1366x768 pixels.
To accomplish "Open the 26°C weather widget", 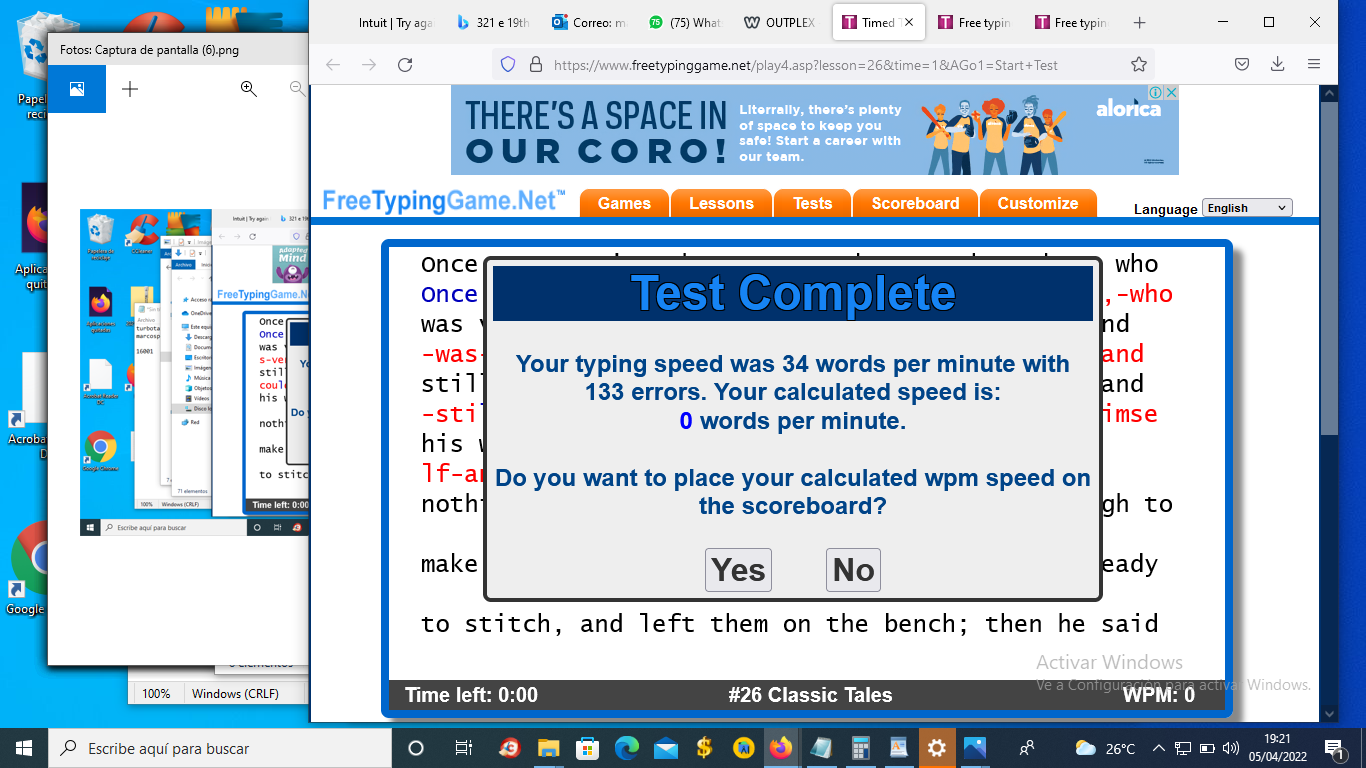I will point(1104,748).
